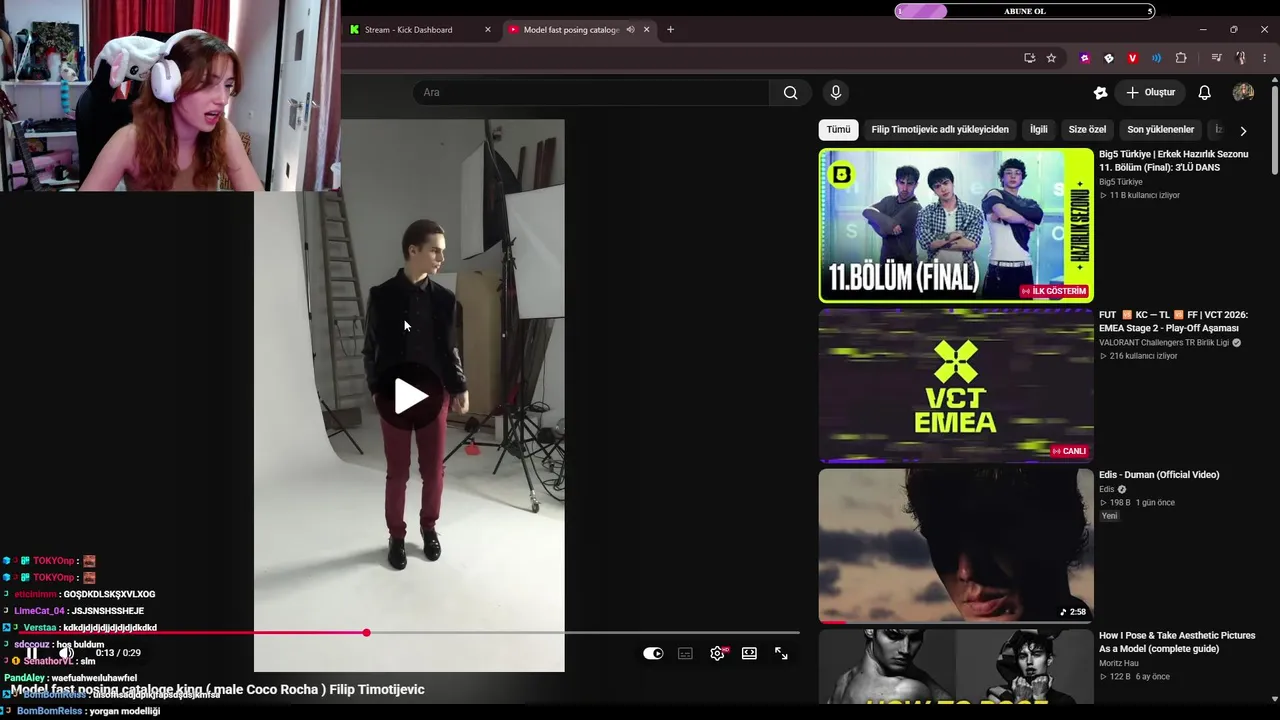This screenshot has height=720, width=1280.
Task: Open the YouTube account avatar menu
Action: pyautogui.click(x=1243, y=93)
